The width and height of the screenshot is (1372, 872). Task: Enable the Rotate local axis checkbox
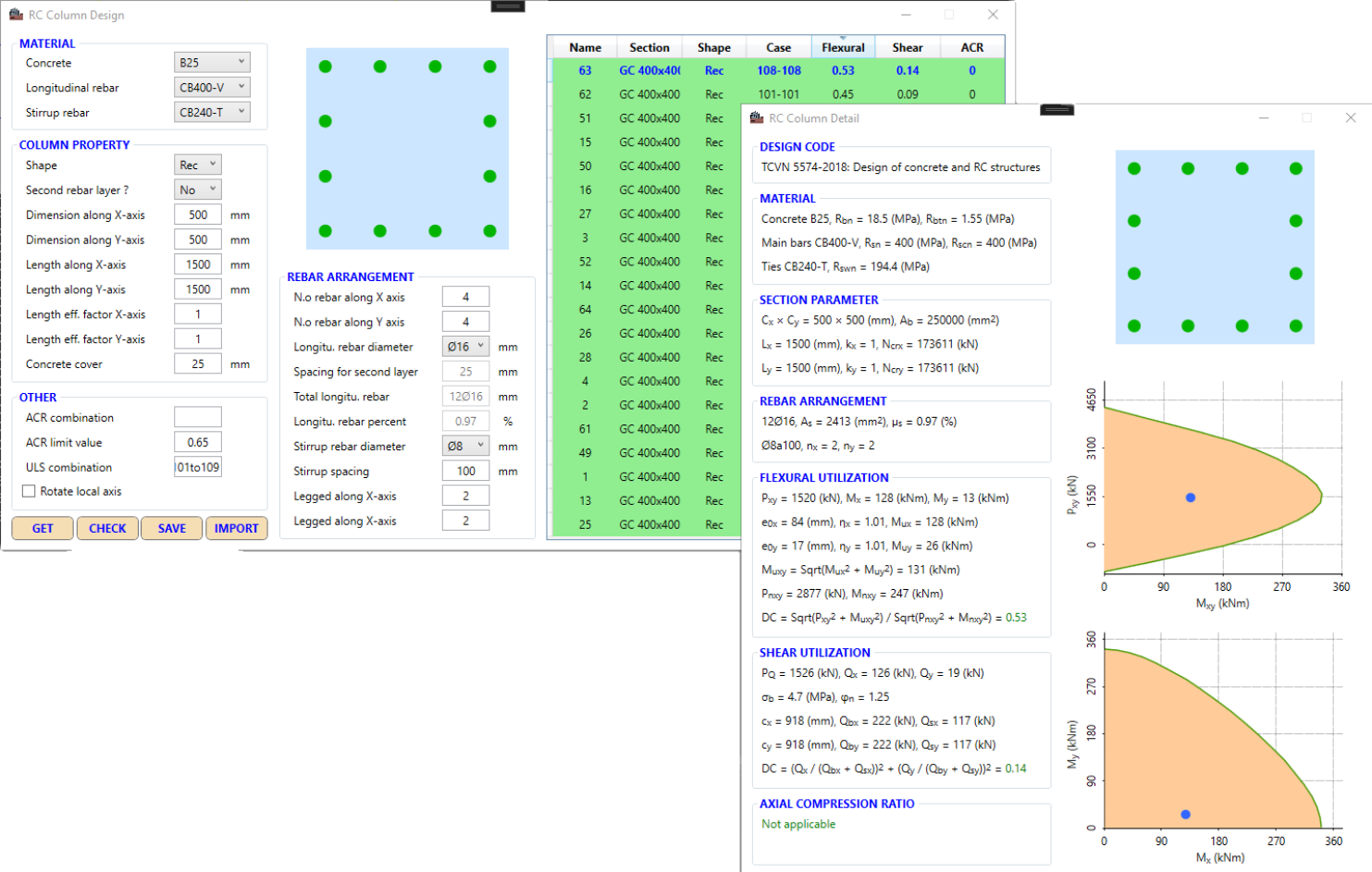tap(29, 491)
